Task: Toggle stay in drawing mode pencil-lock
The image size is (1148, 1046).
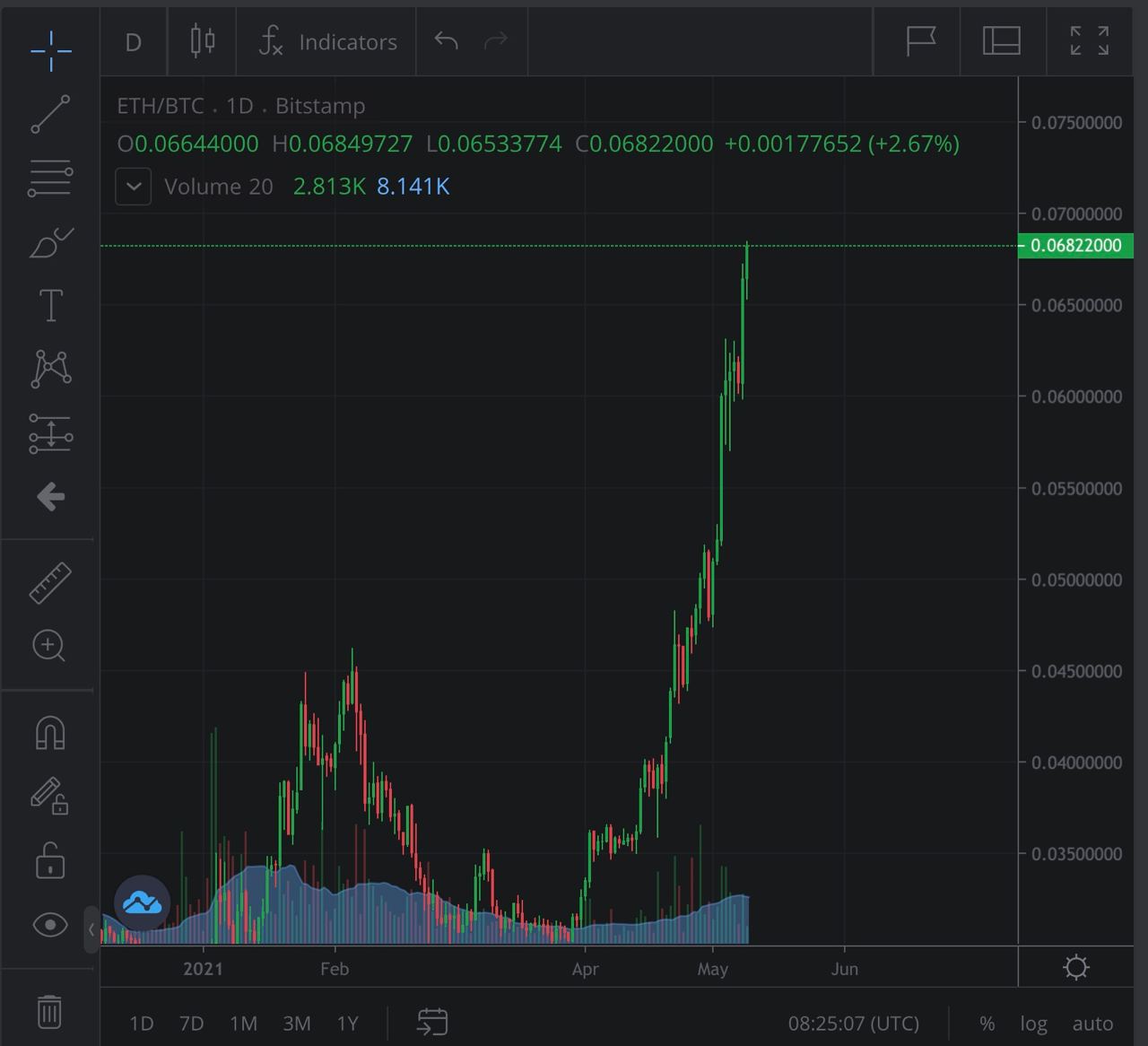Action: [x=50, y=796]
